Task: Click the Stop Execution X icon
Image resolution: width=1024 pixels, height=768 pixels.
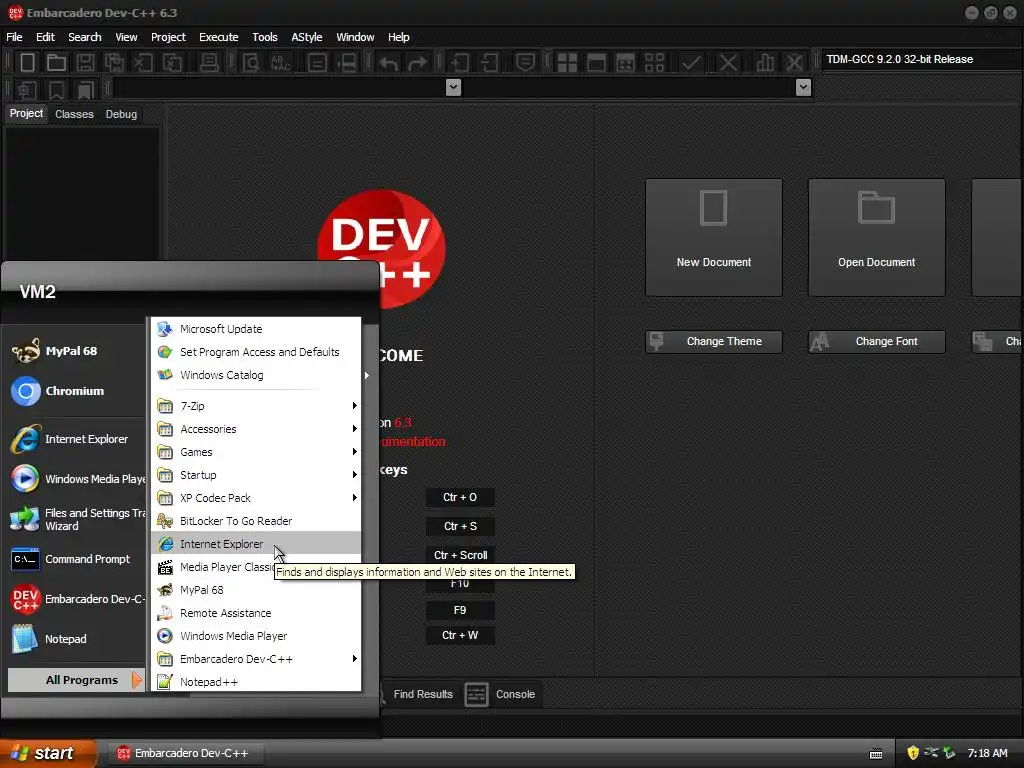Action: [728, 63]
